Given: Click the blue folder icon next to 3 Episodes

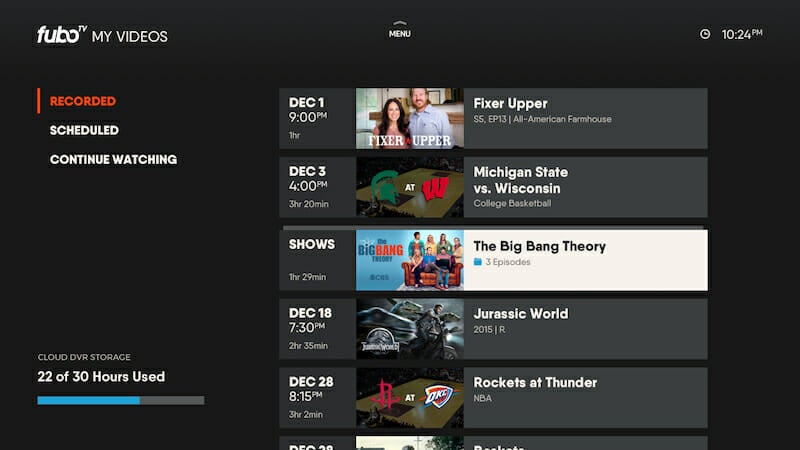Looking at the screenshot, I should 478,262.
